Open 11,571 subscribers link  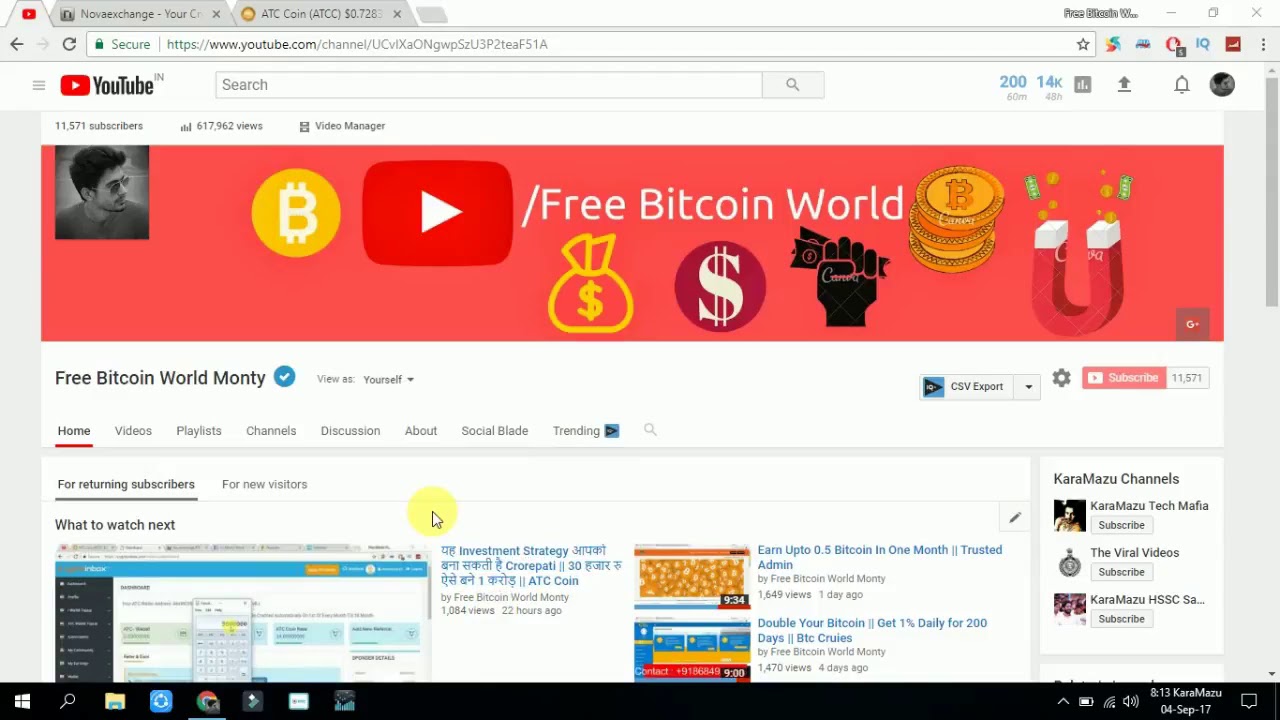tap(99, 126)
